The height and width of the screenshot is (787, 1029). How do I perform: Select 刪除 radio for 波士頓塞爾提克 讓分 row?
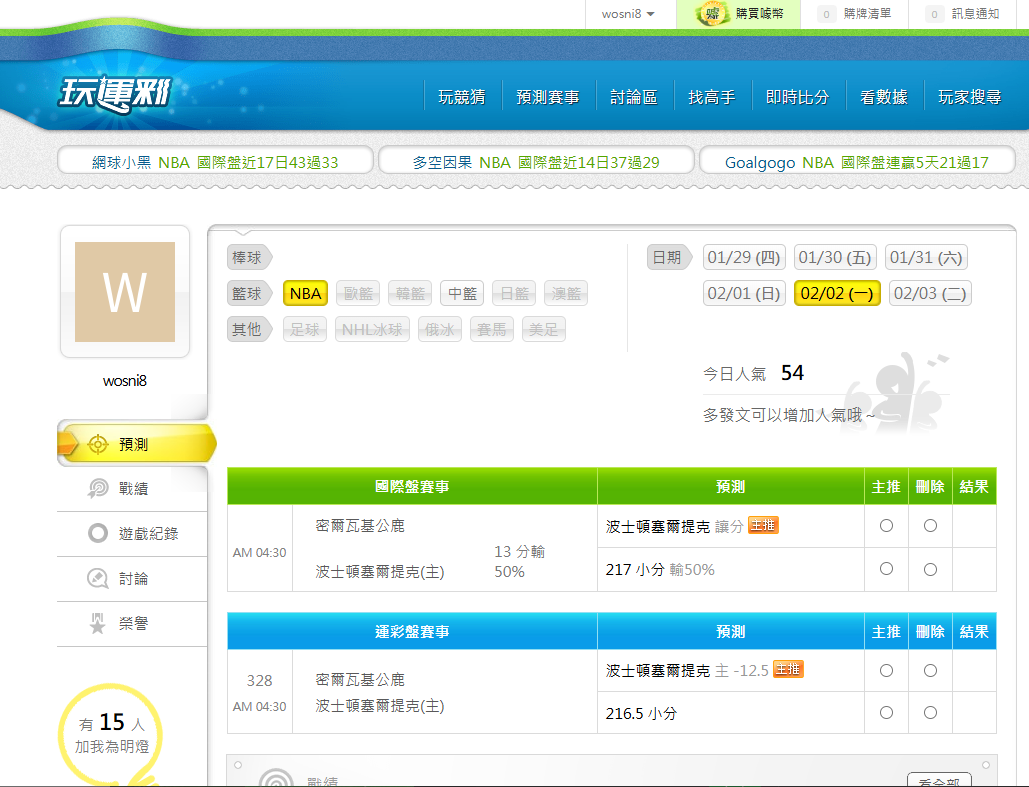pyautogui.click(x=930, y=526)
